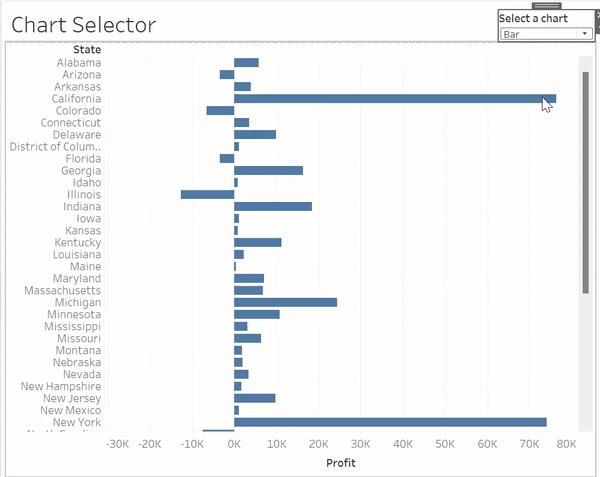
Task: Select the New York profit bar
Action: coord(390,422)
